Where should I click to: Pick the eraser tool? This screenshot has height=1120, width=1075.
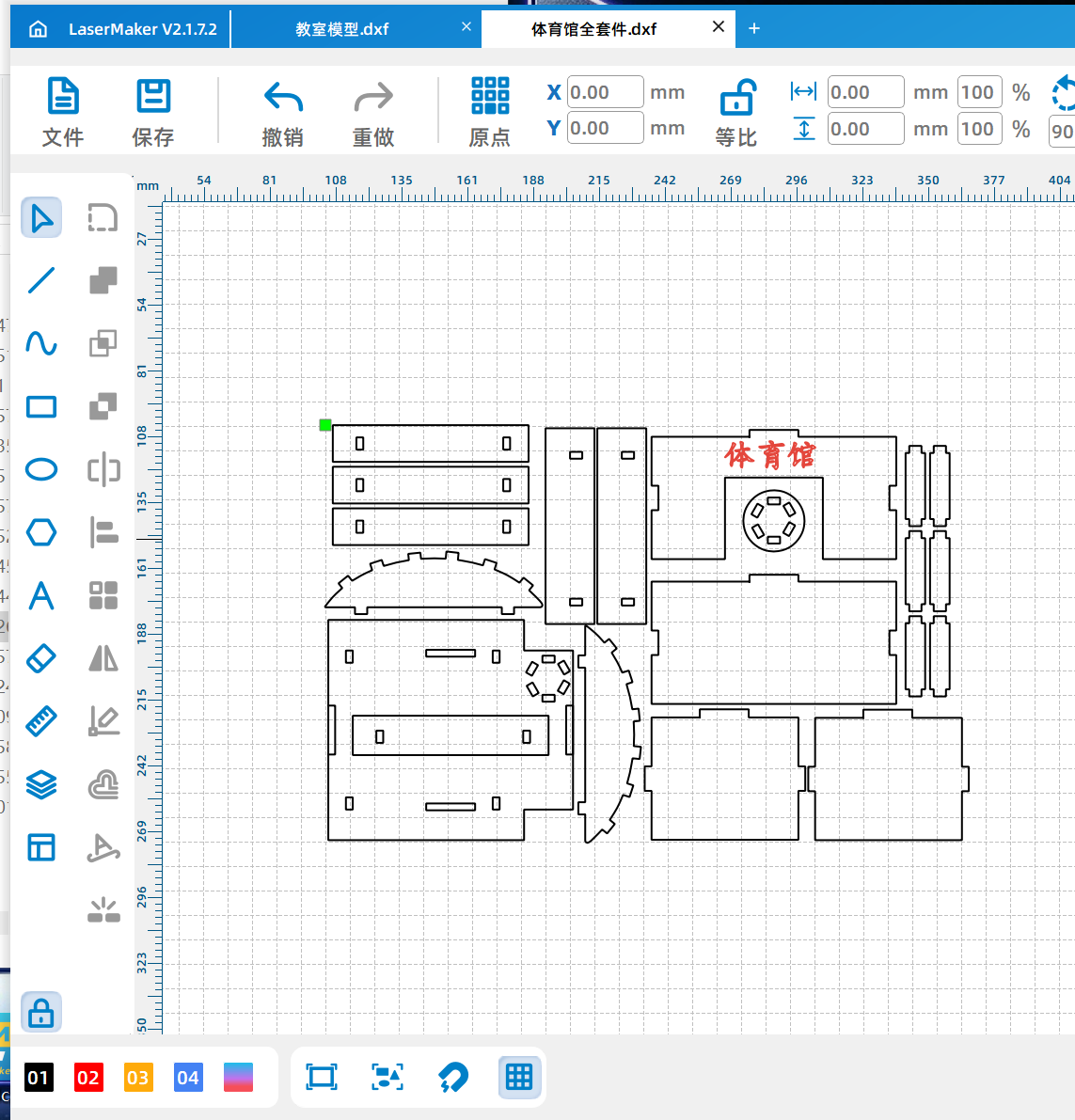point(41,658)
